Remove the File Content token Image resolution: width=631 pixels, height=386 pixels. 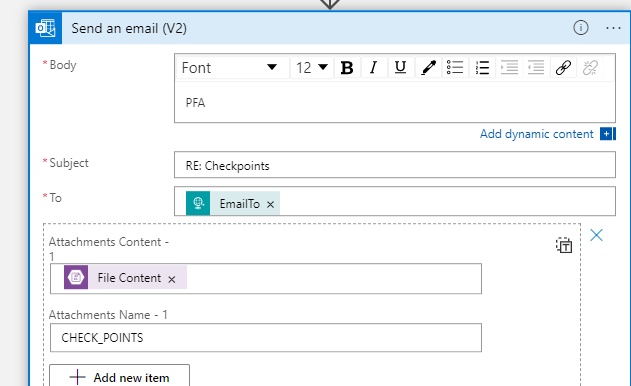point(172,279)
